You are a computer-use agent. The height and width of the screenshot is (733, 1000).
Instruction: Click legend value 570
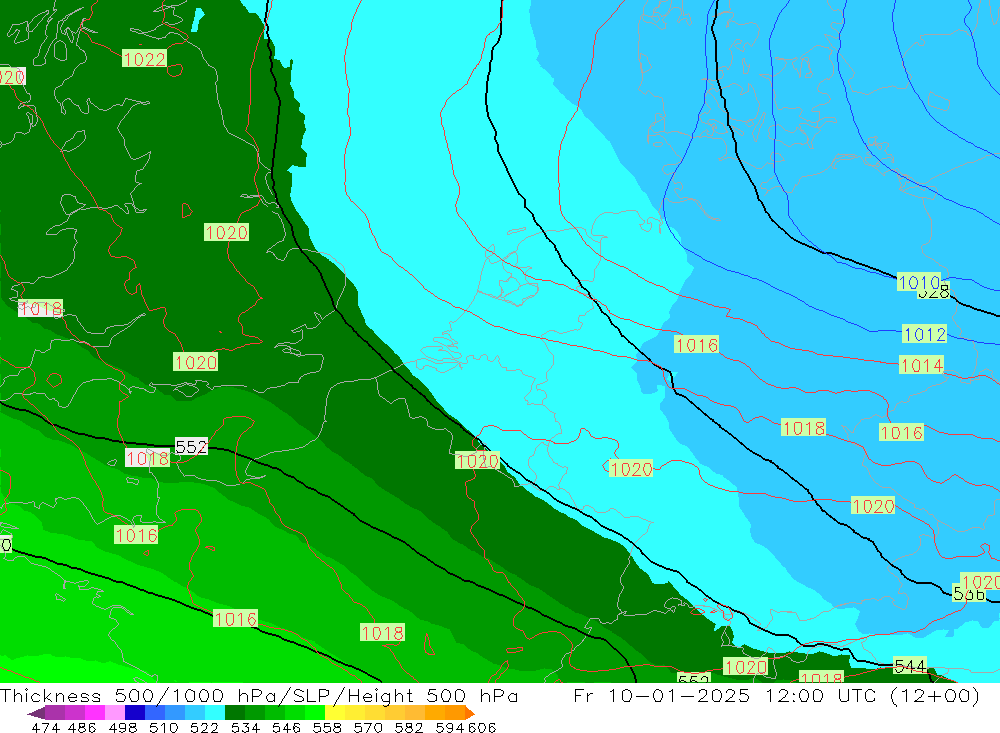tap(367, 727)
